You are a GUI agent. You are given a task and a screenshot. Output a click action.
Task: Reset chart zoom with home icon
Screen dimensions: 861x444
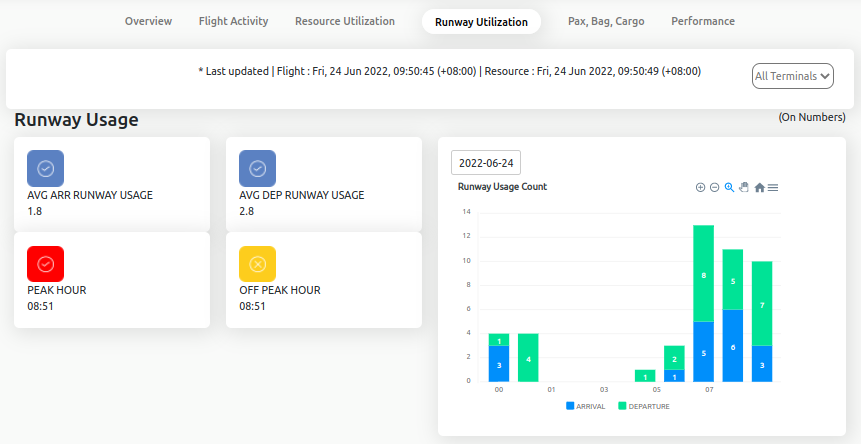click(759, 187)
